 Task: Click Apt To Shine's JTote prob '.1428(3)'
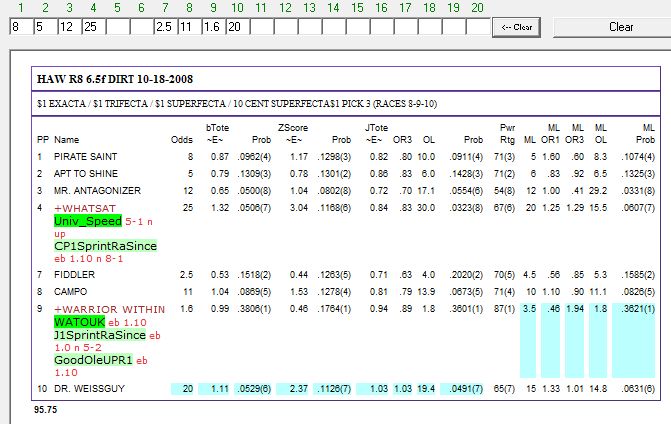pos(466,174)
